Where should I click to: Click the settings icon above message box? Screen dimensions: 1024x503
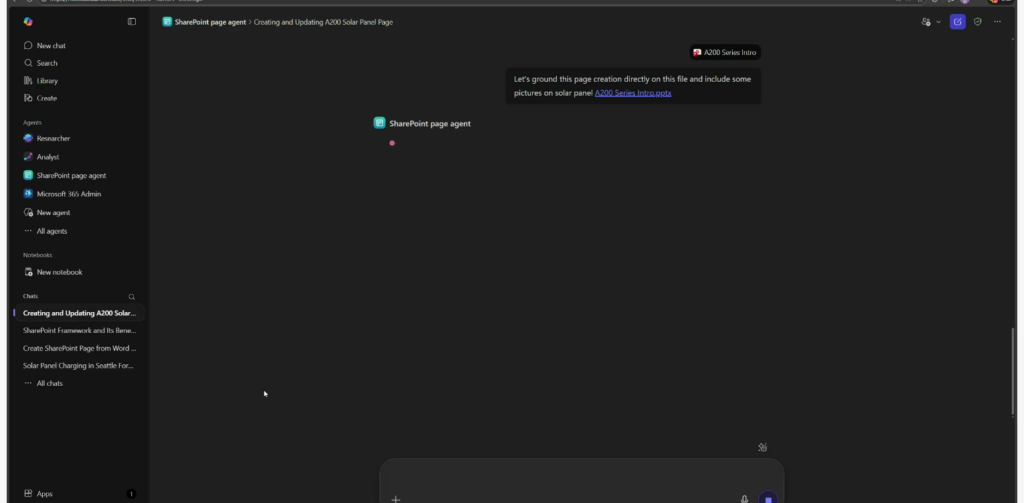click(x=762, y=447)
